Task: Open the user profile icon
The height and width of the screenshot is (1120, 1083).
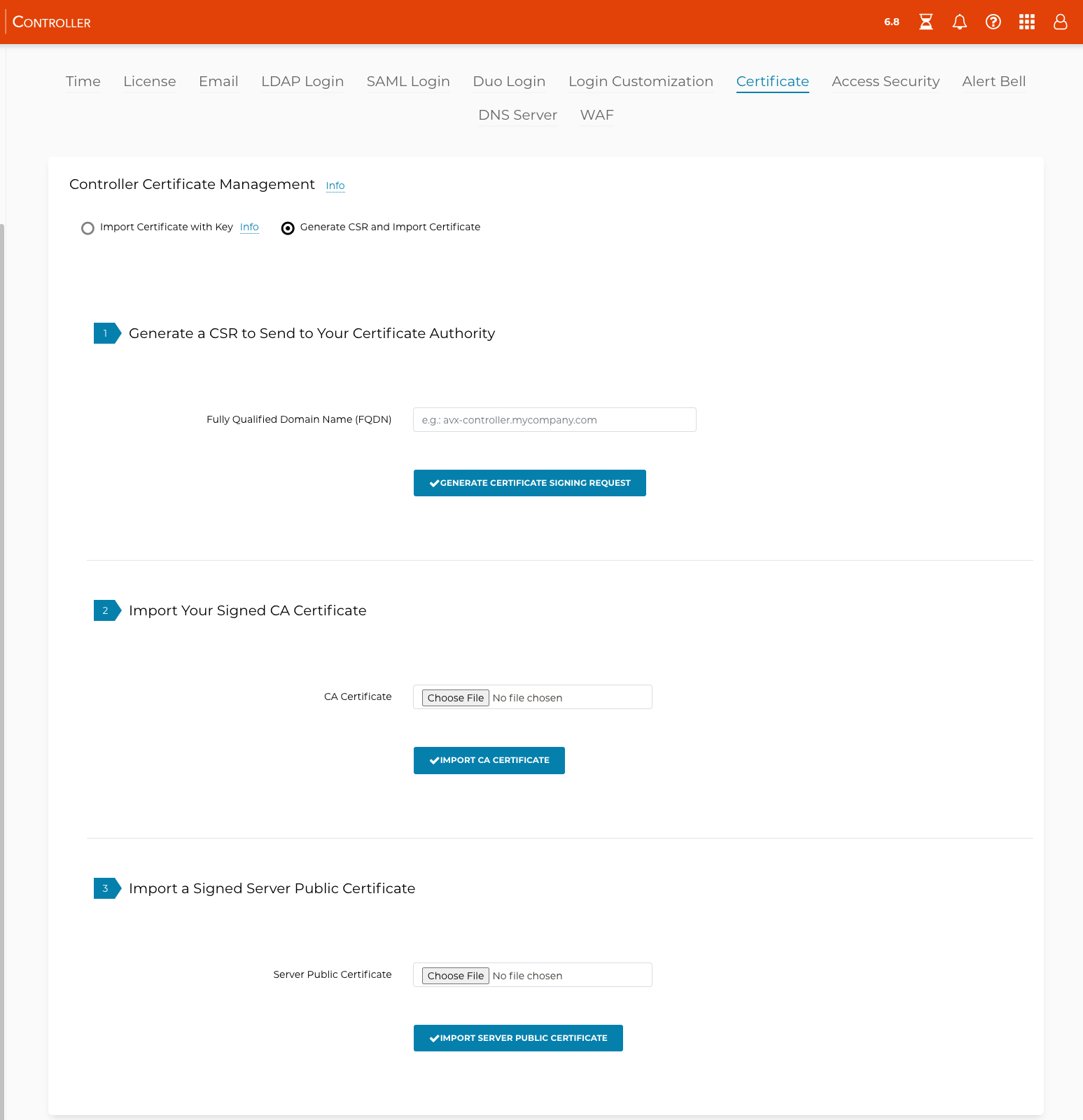Action: coord(1060,22)
